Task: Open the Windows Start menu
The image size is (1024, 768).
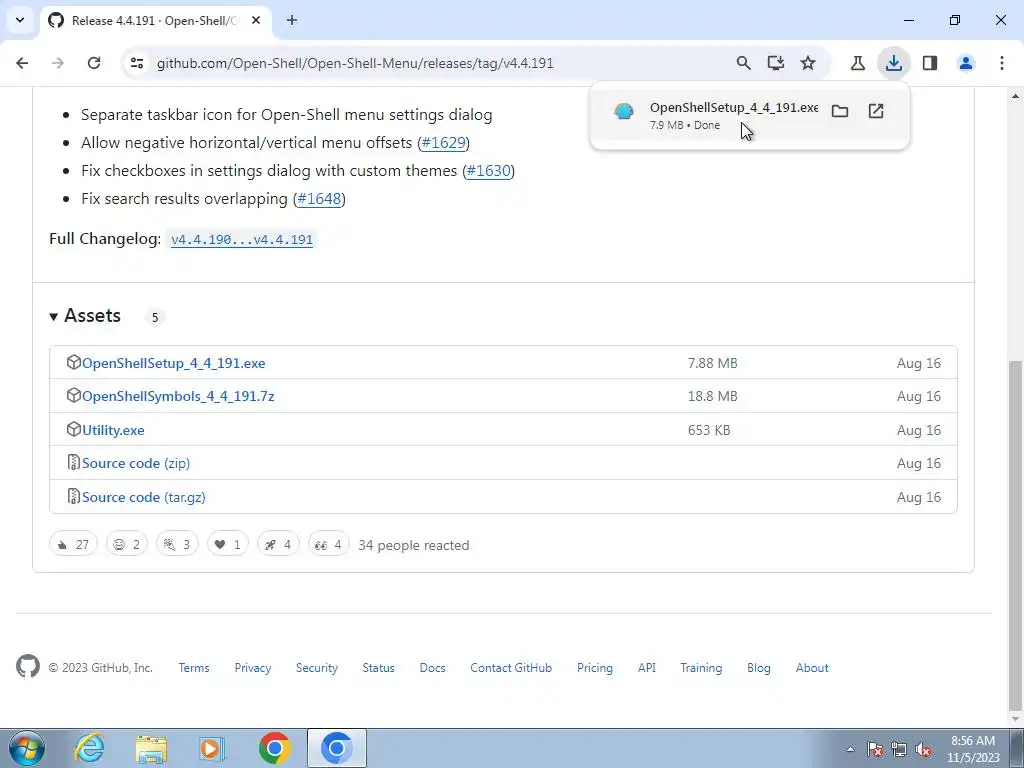Action: click(26, 748)
